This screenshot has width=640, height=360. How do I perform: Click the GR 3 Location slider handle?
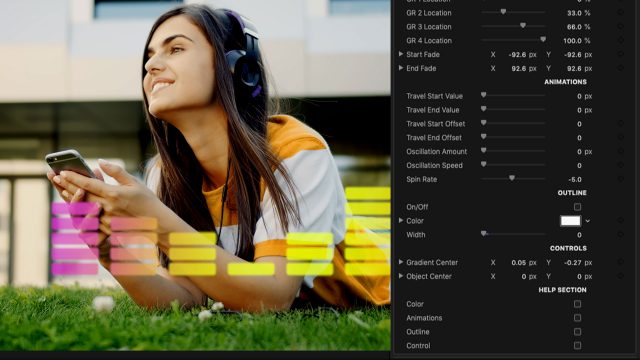pos(523,26)
